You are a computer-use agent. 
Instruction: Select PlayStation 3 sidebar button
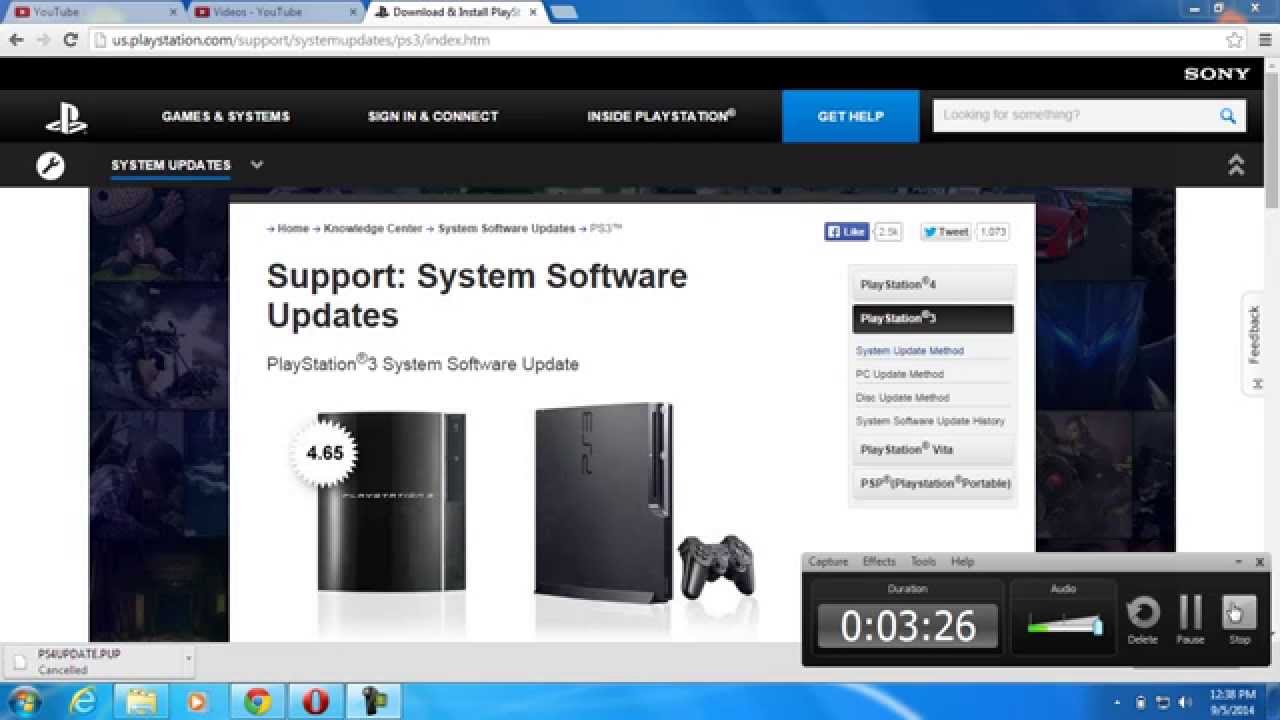coord(932,318)
